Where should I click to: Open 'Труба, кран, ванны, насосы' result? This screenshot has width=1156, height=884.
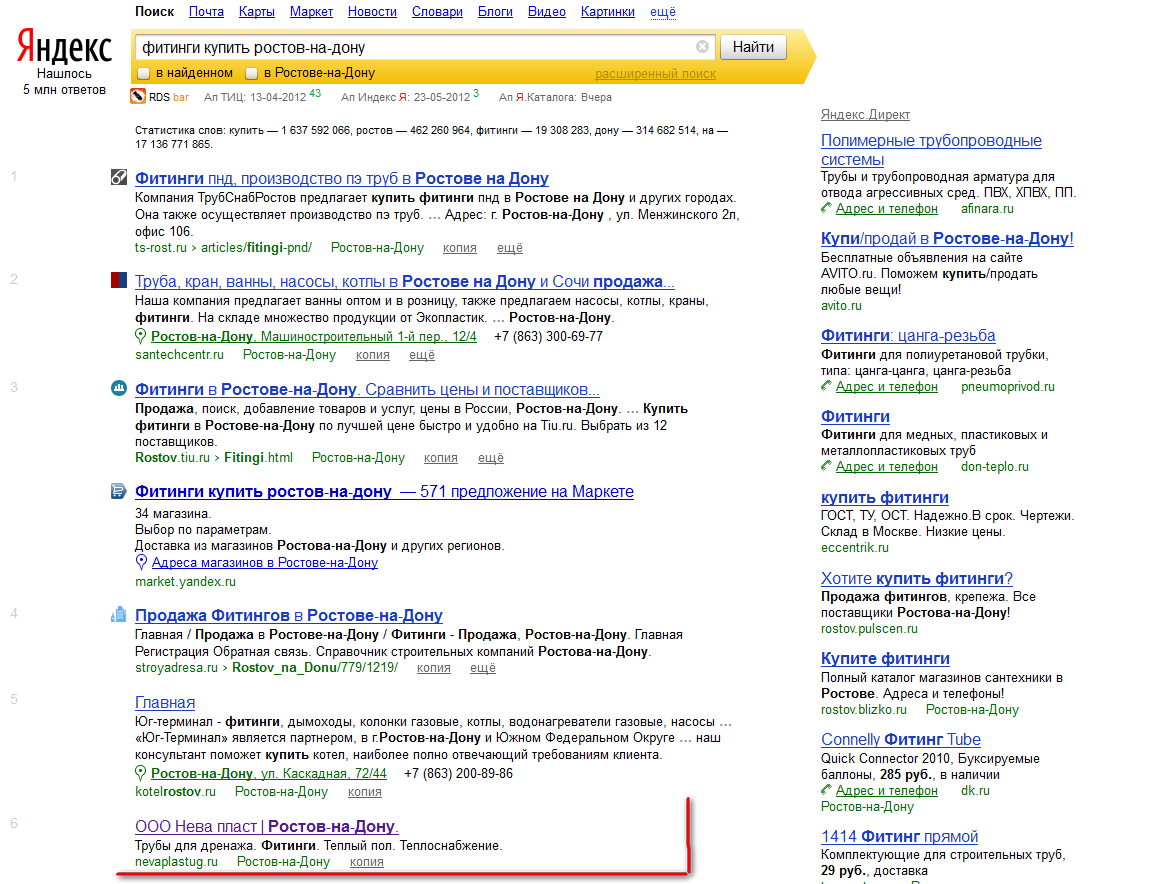point(405,282)
